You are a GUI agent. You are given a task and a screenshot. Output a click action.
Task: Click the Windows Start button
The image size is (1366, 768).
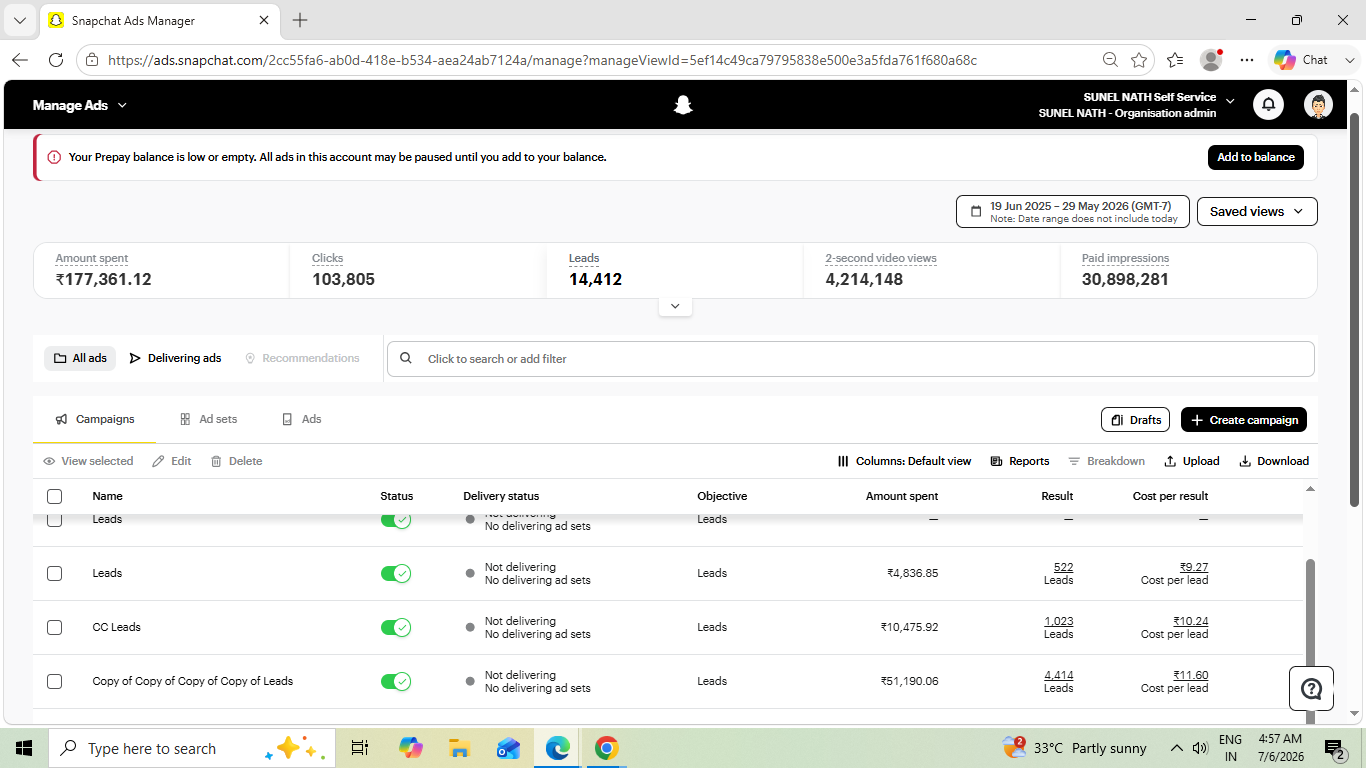click(x=23, y=748)
